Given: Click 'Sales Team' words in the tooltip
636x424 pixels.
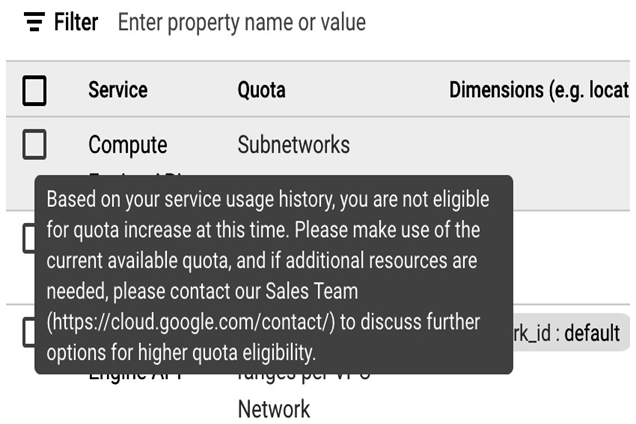Looking at the screenshot, I should [312, 291].
